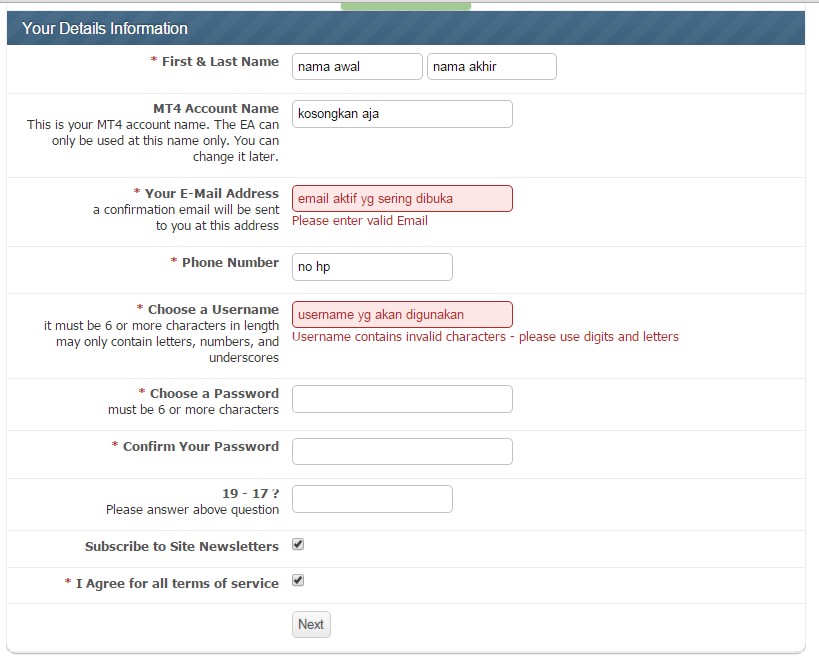Click the last name input field
This screenshot has height=665, width=819.
pyautogui.click(x=491, y=67)
